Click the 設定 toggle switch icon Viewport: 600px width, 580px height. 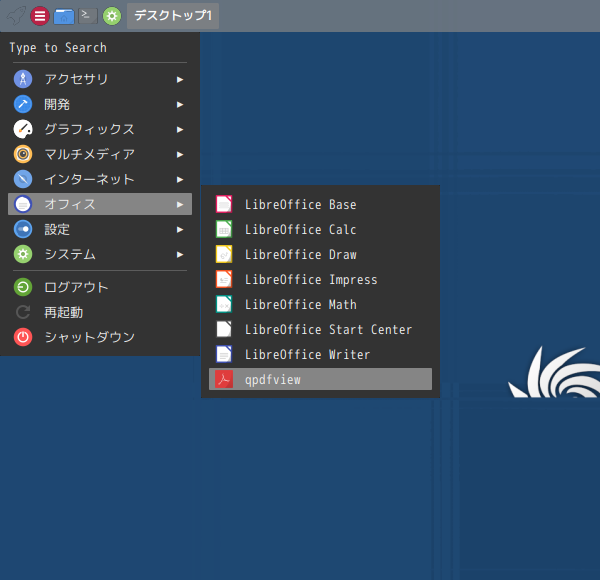[x=23, y=229]
